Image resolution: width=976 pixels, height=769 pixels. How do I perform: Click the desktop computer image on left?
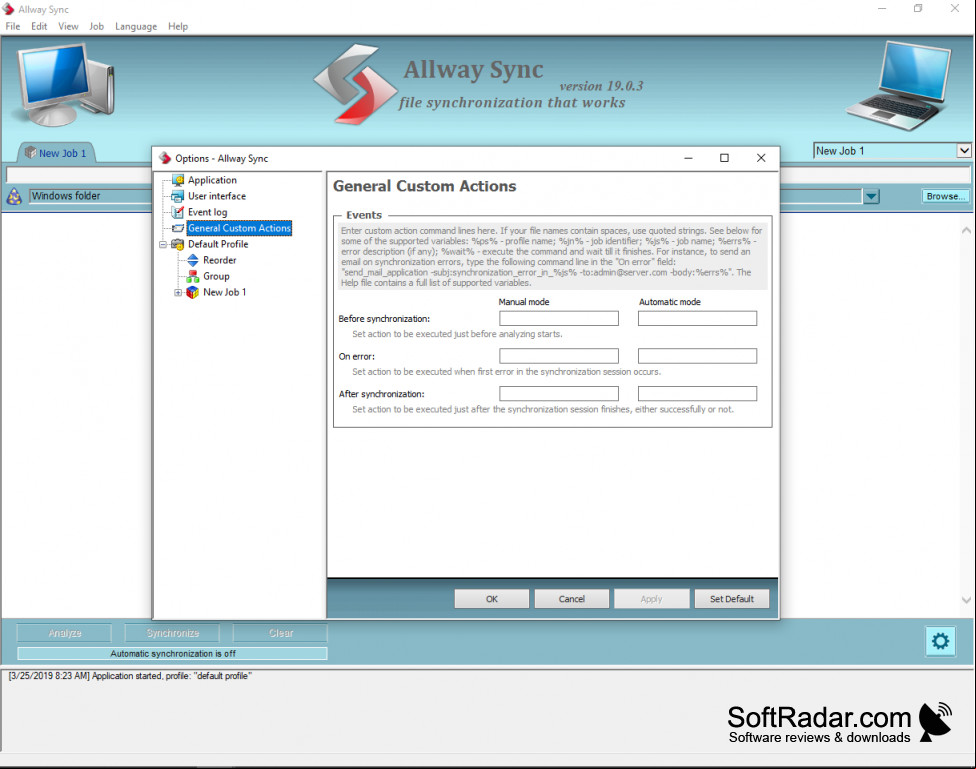[x=65, y=84]
